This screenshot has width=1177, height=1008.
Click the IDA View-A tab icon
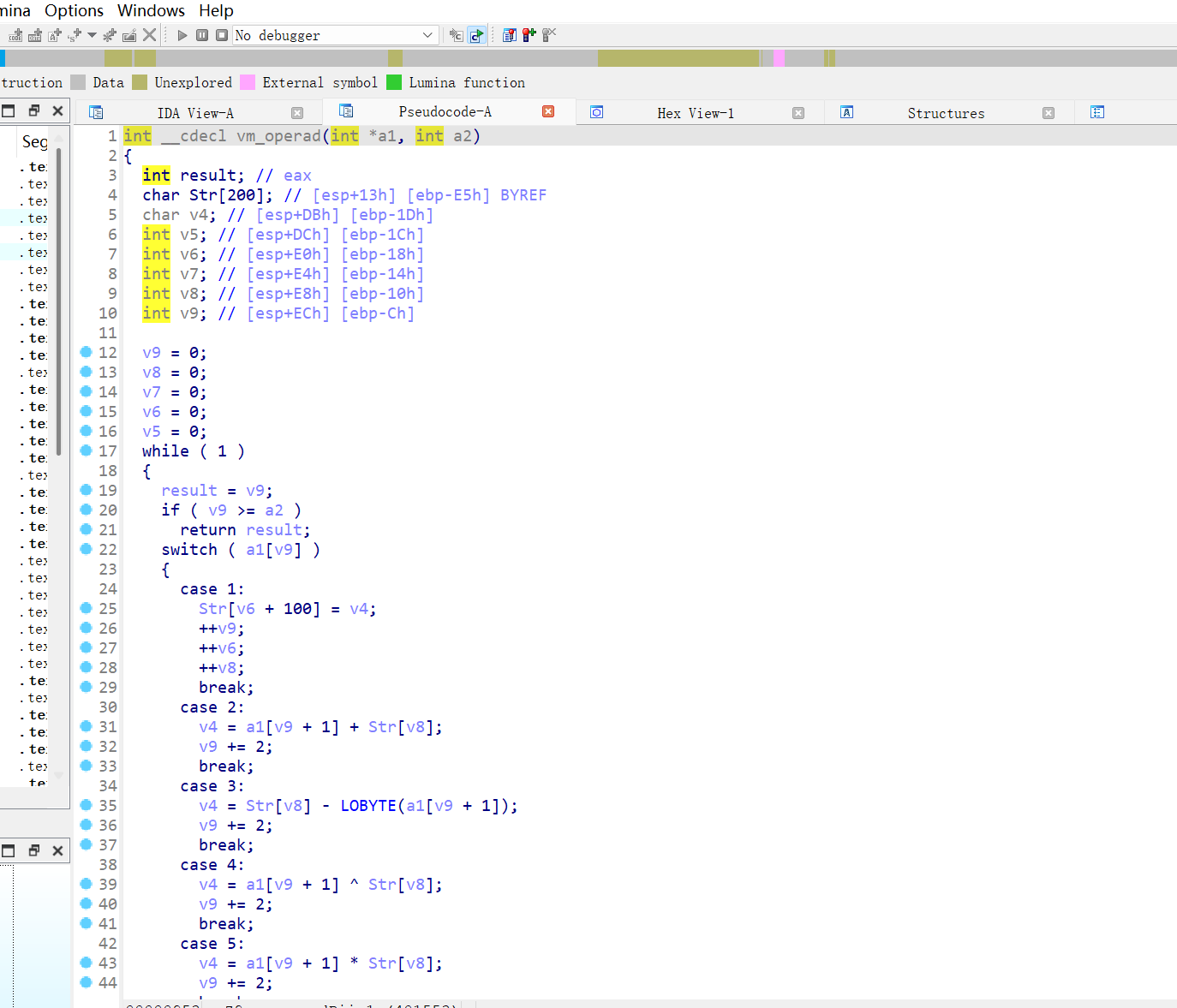96,112
